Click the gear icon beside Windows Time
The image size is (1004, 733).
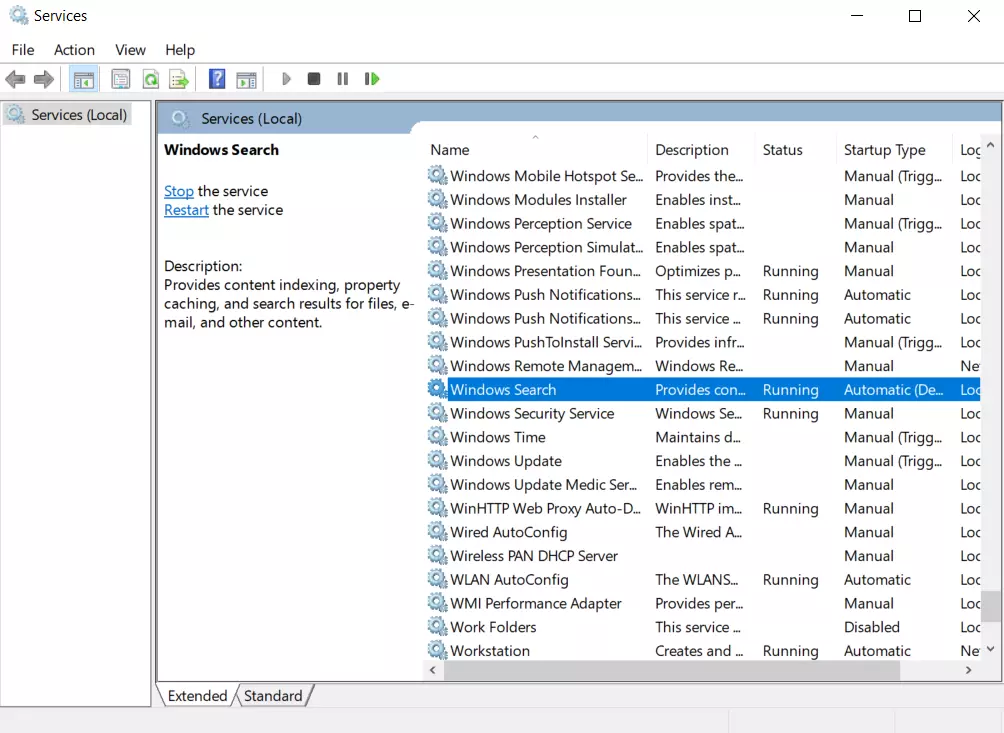pos(437,437)
